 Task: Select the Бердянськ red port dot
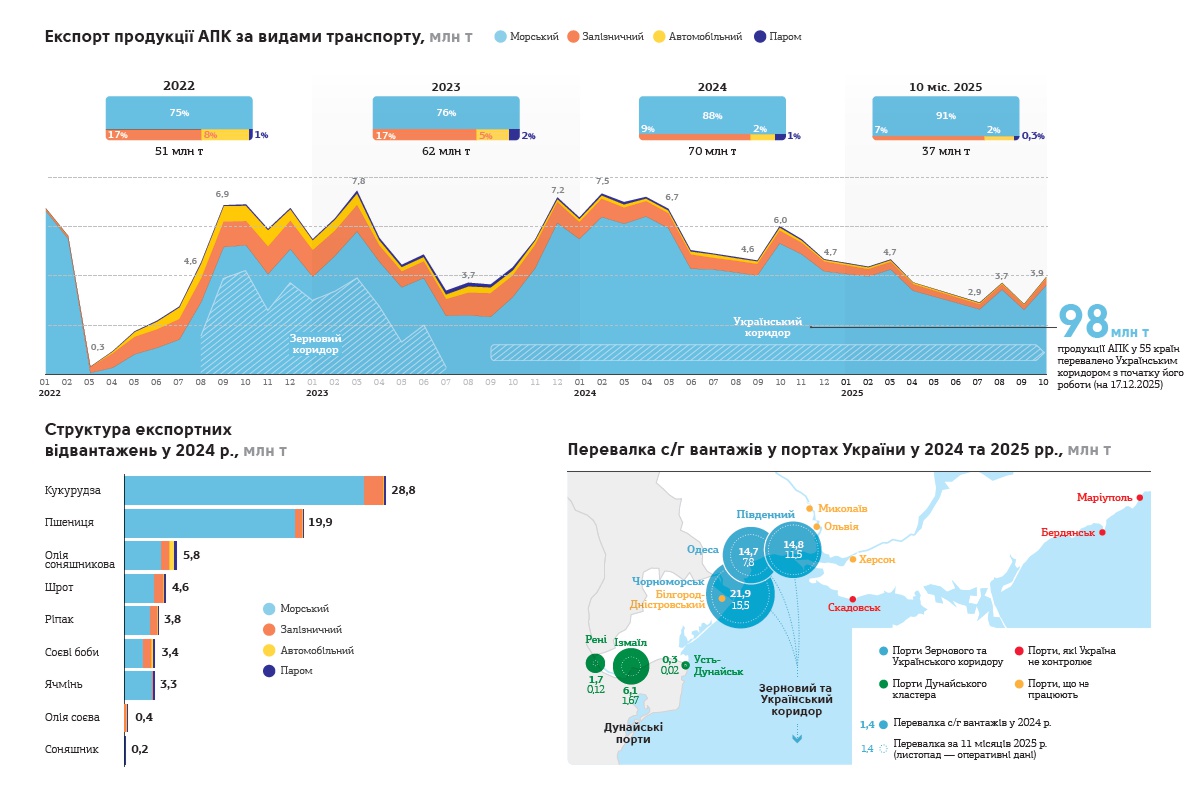pyautogui.click(x=1102, y=532)
